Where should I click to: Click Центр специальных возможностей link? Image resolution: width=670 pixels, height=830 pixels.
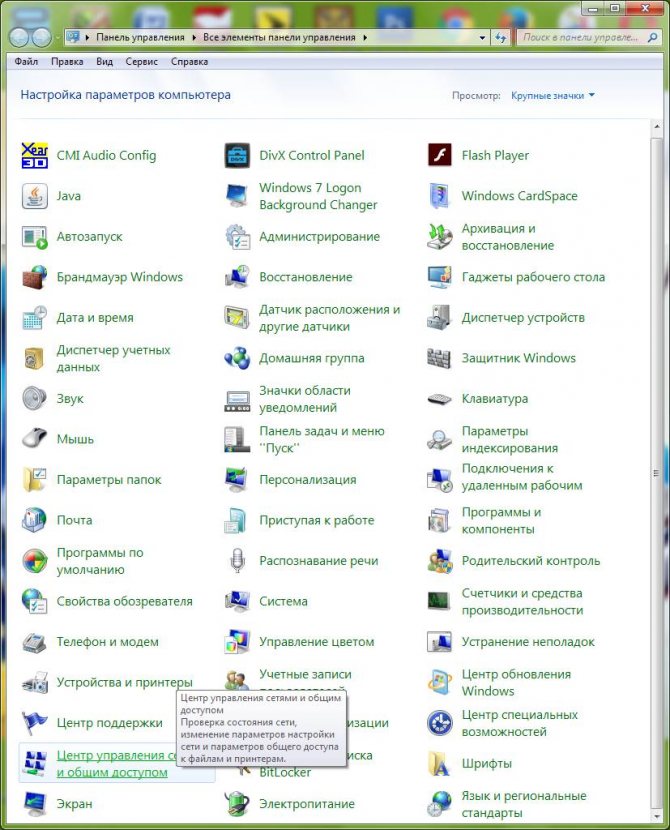click(519, 723)
